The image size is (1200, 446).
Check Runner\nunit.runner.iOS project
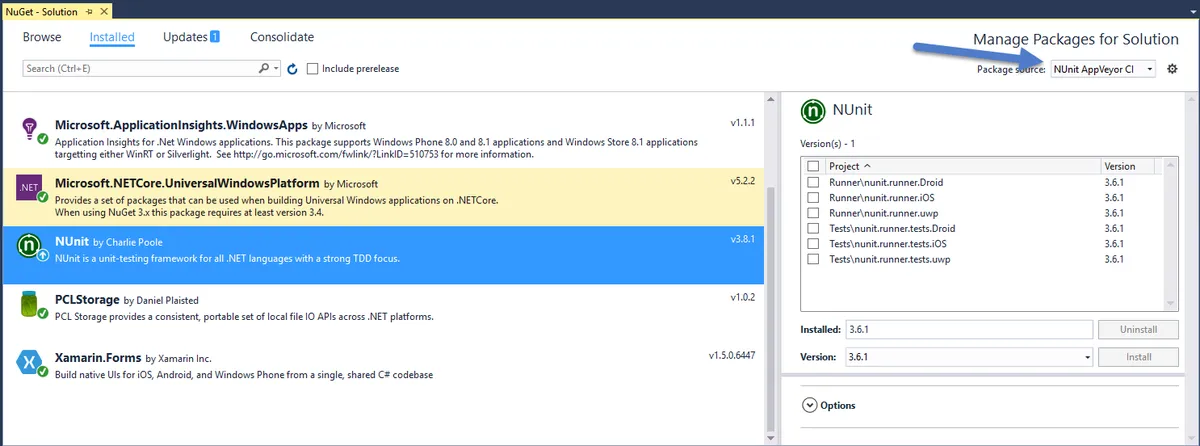click(813, 198)
